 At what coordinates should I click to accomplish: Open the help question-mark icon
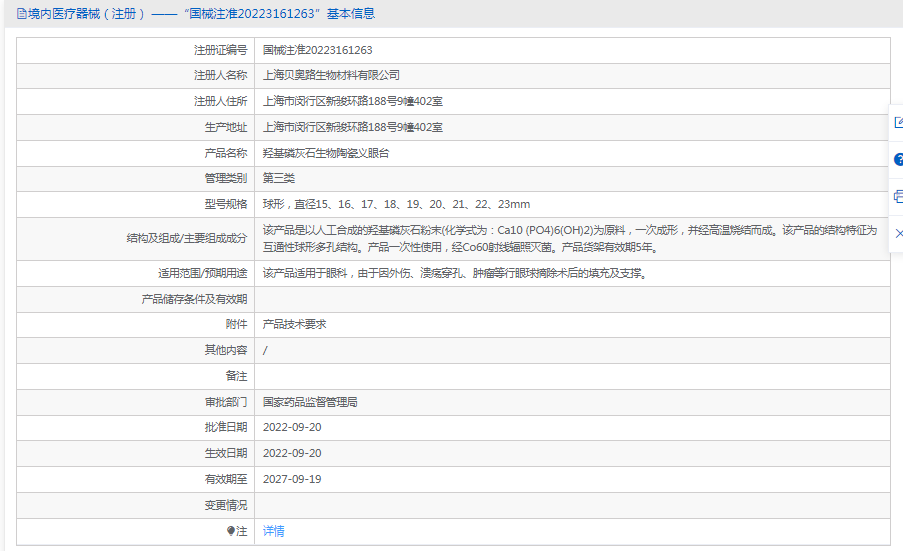pyautogui.click(x=898, y=159)
